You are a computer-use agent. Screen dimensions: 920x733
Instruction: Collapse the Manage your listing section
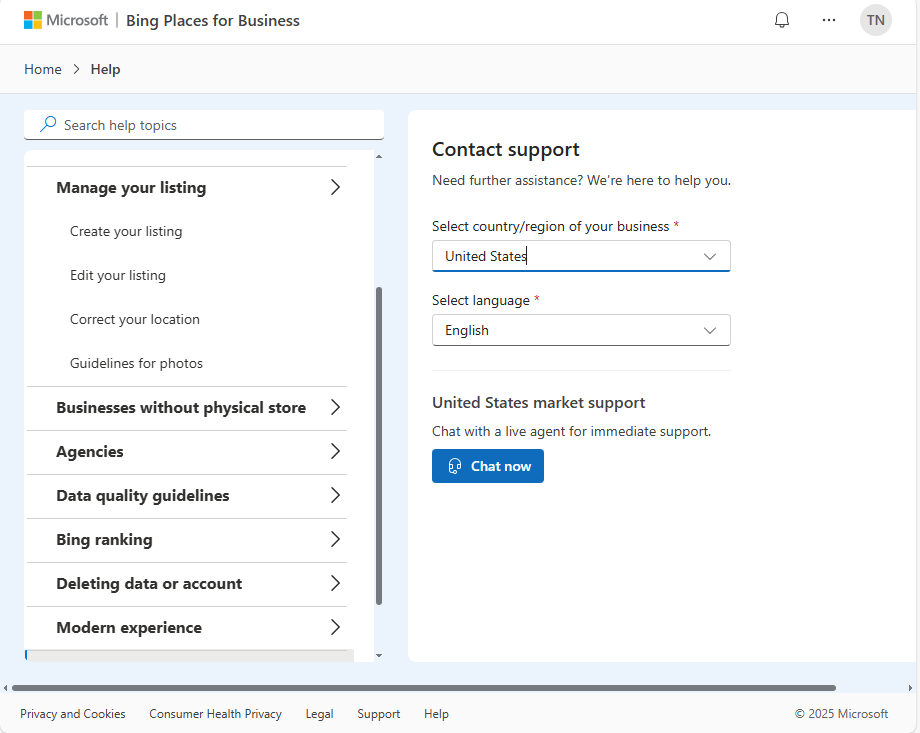[x=335, y=187]
